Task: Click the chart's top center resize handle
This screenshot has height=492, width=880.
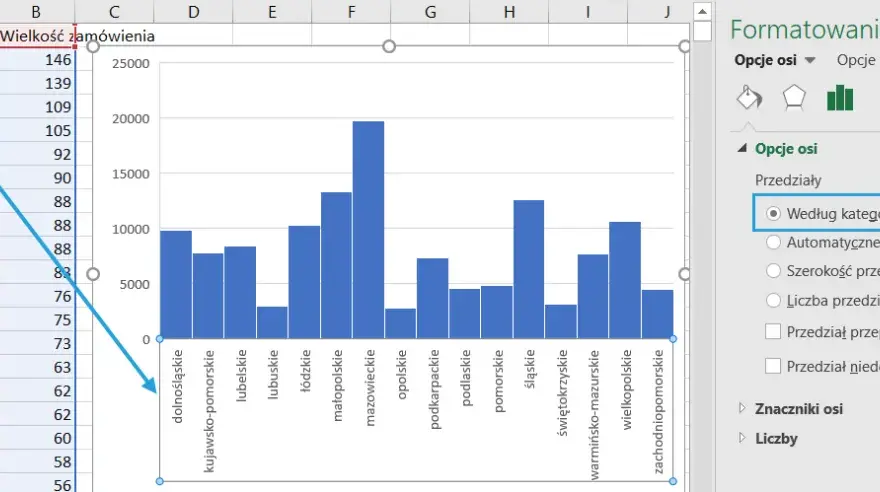Action: pyautogui.click(x=388, y=46)
